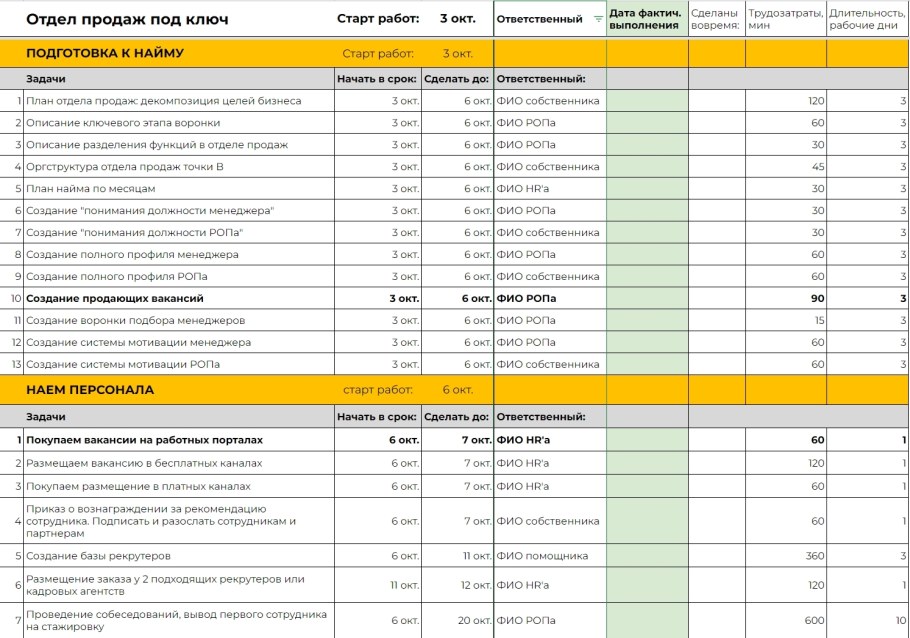
Task: Click the 'Сделаны вовремя' column header
Action: click(716, 19)
